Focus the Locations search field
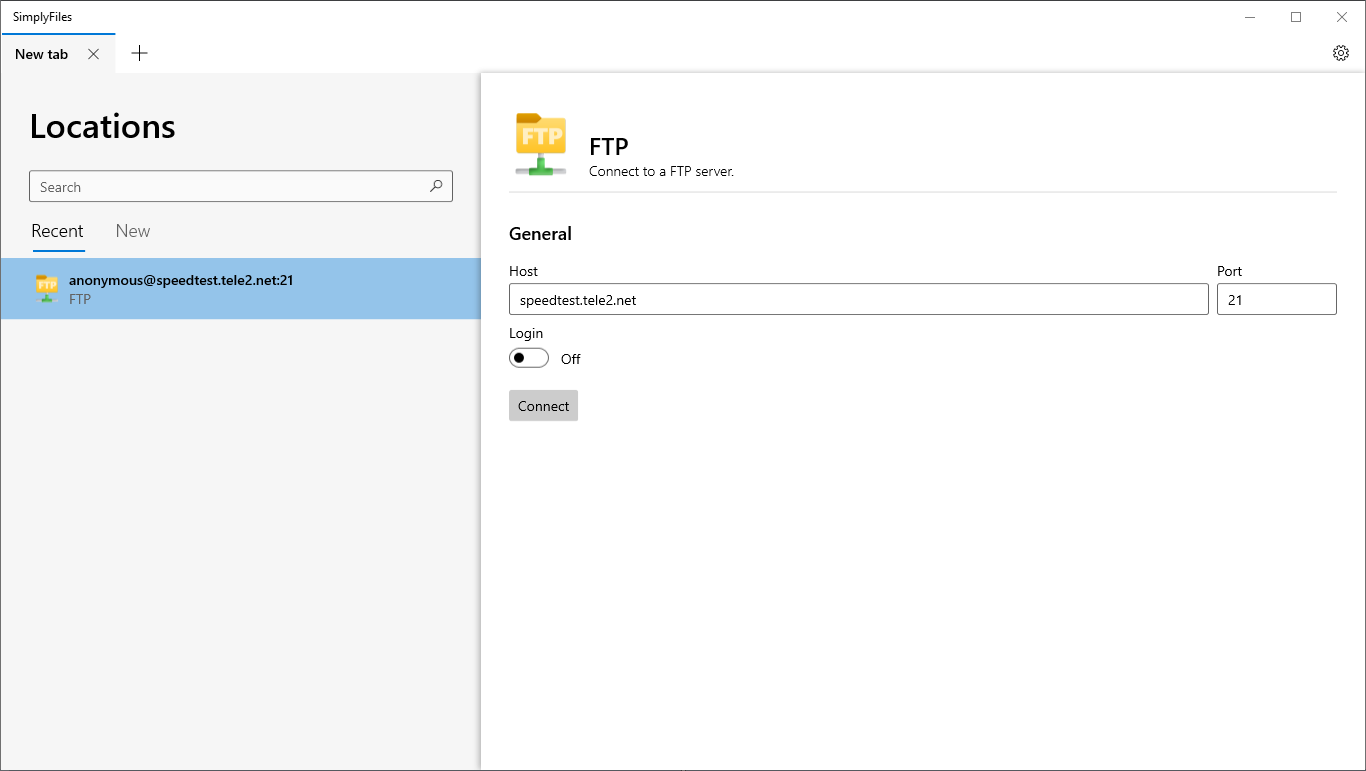The image size is (1366, 771). [x=230, y=187]
